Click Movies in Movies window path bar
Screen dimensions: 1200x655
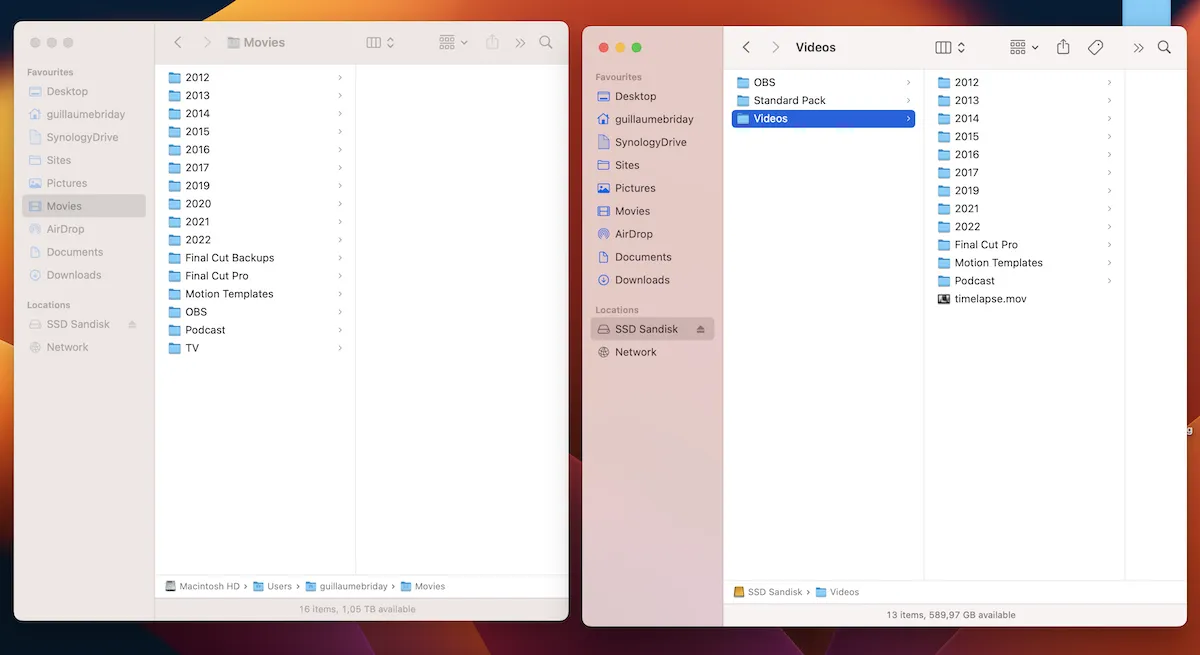pos(423,586)
